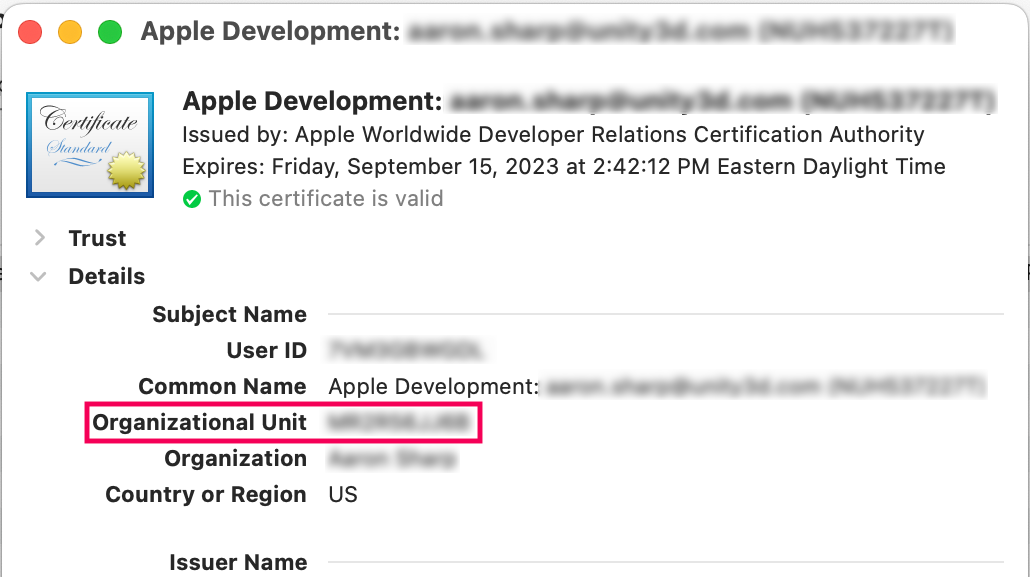Zoom the window with the green button
The width and height of the screenshot is (1030, 577).
[x=110, y=32]
